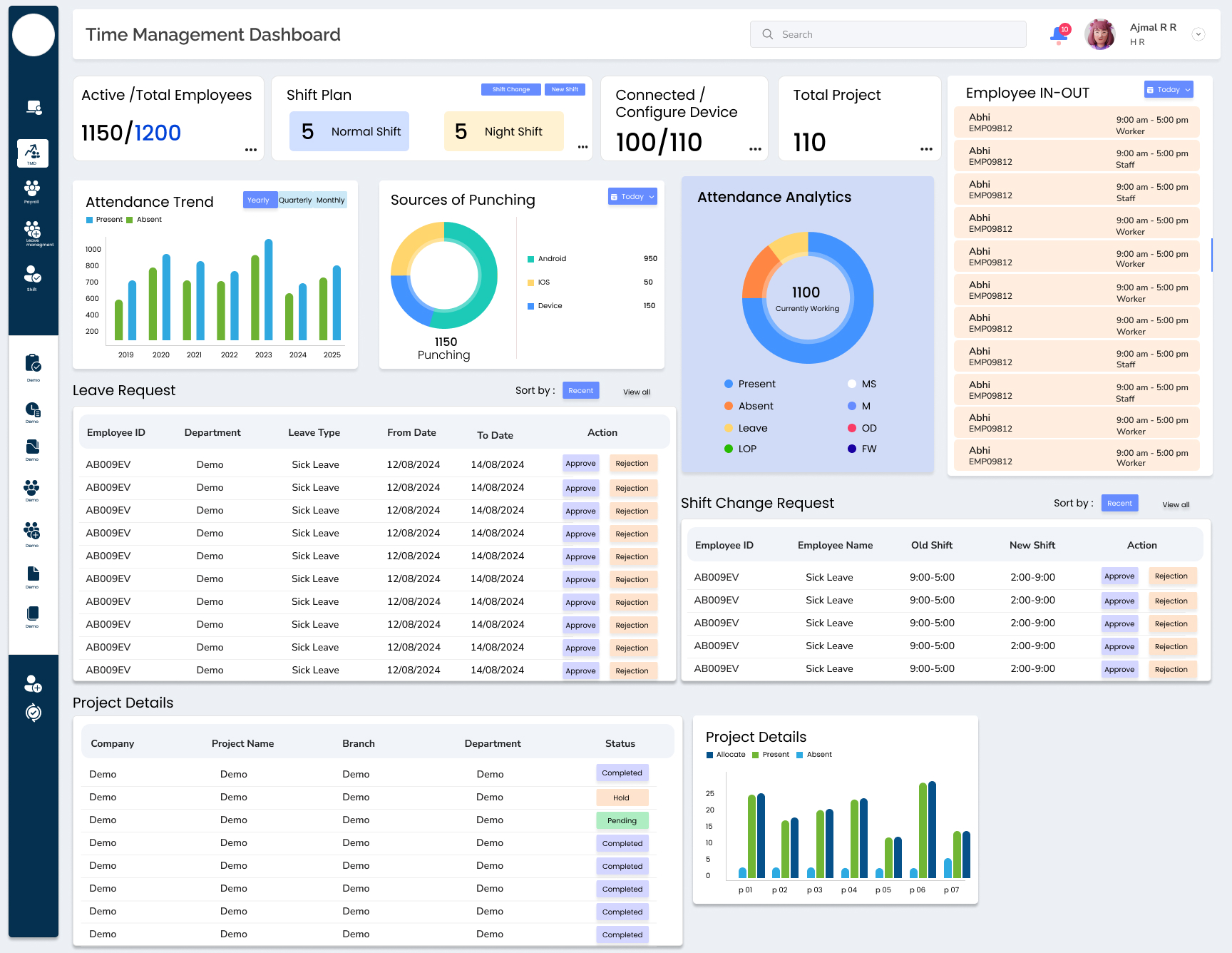Screen dimensions: 1232x953
Task: Reject the first Leave Request row
Action: coord(632,464)
